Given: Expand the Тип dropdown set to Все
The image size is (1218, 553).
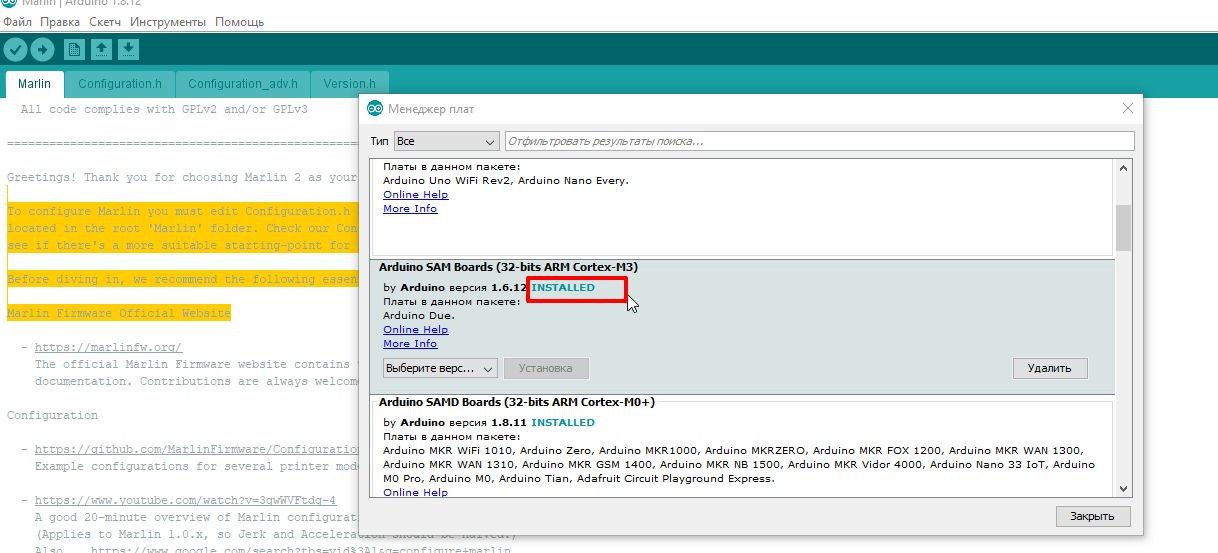Looking at the screenshot, I should 445,141.
